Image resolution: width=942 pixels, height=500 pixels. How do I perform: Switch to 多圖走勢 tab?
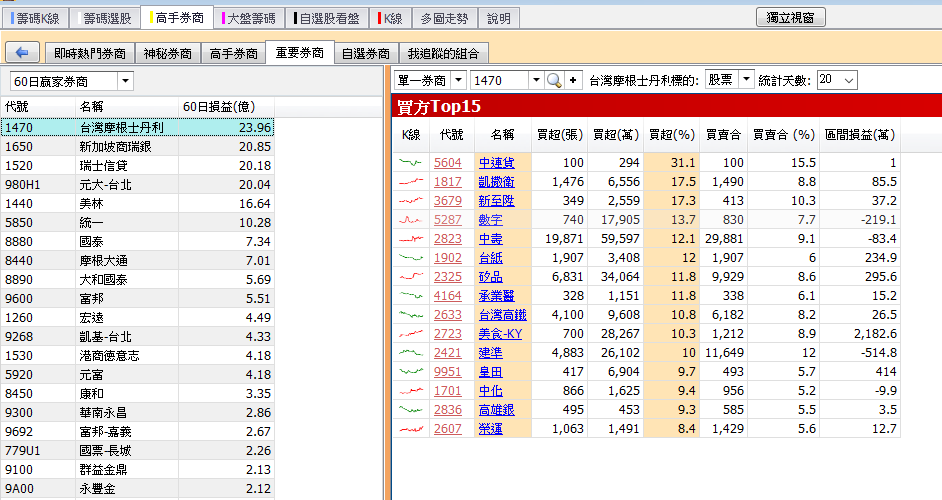[x=445, y=19]
